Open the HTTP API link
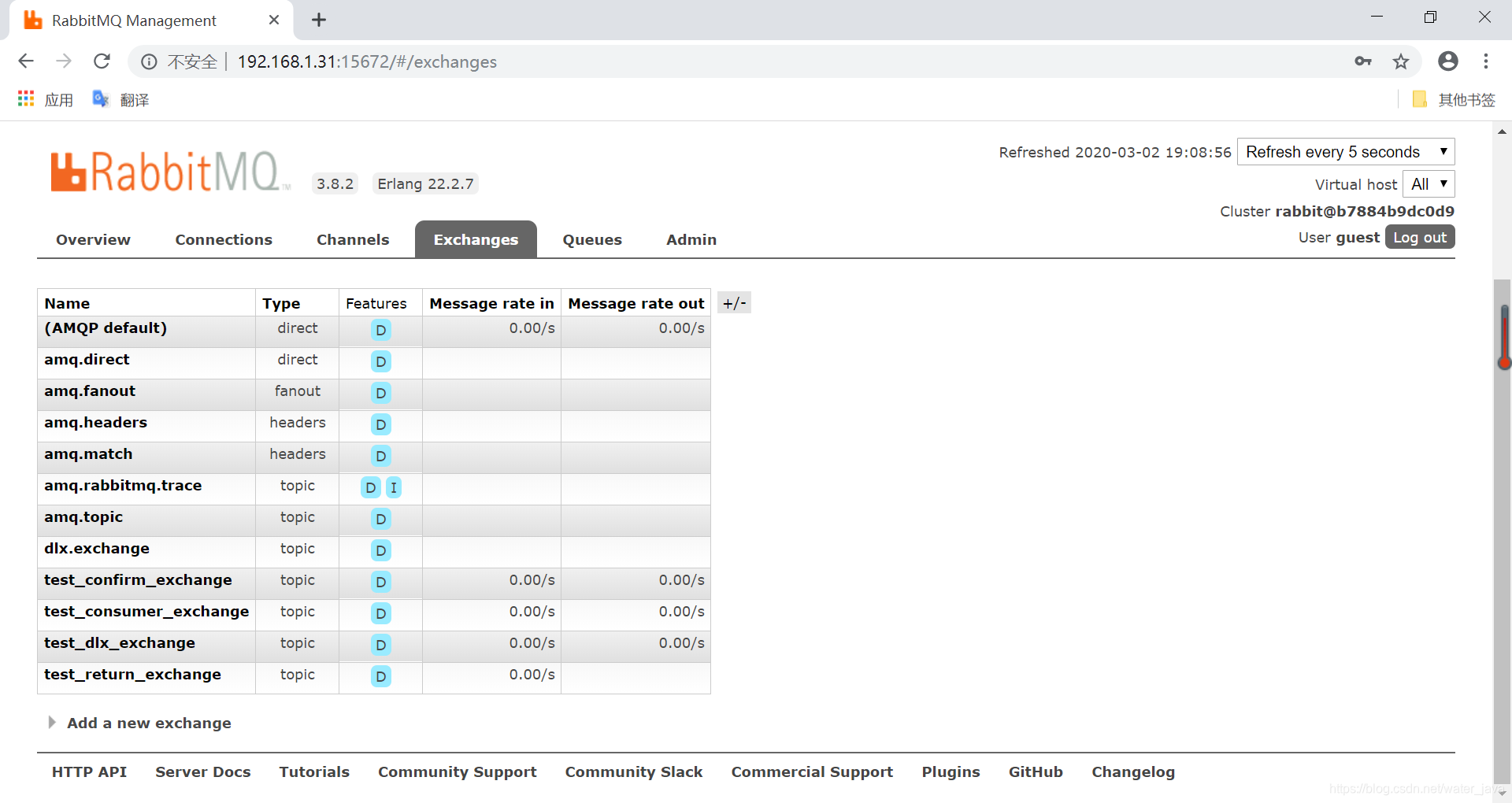Image resolution: width=1512 pixels, height=803 pixels. click(x=89, y=772)
